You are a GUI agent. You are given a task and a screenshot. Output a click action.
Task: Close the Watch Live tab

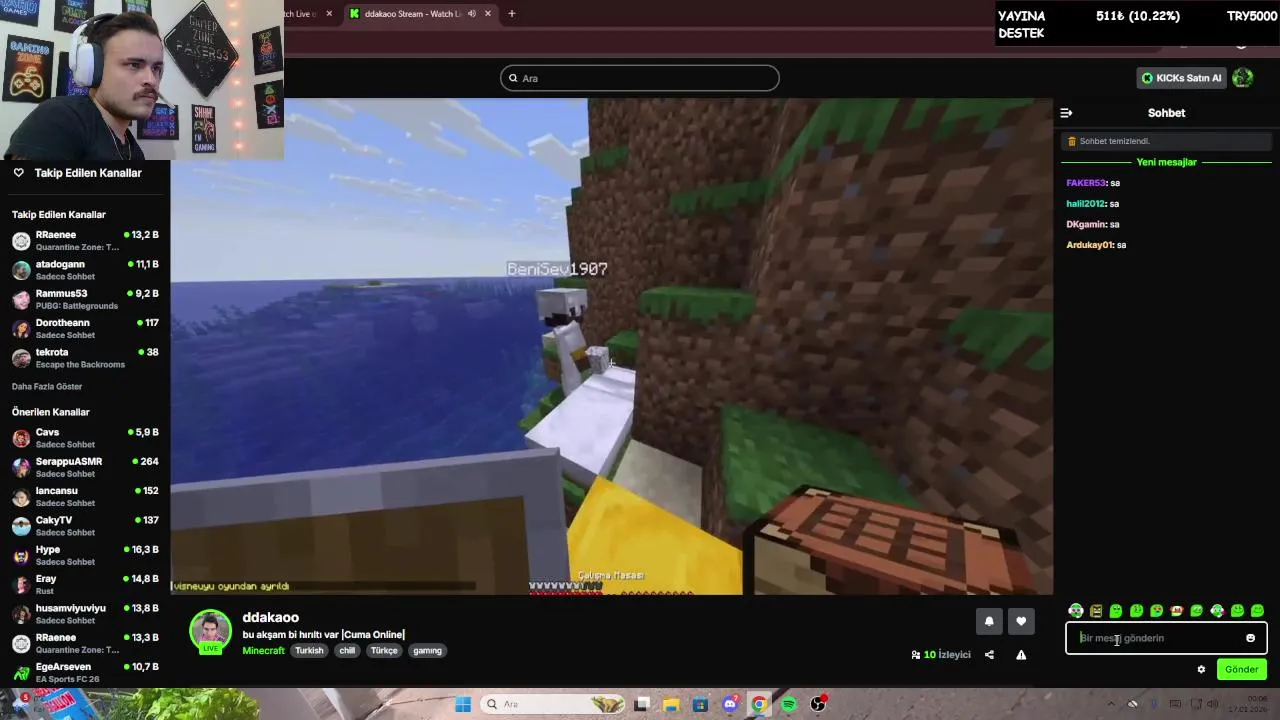[x=329, y=14]
